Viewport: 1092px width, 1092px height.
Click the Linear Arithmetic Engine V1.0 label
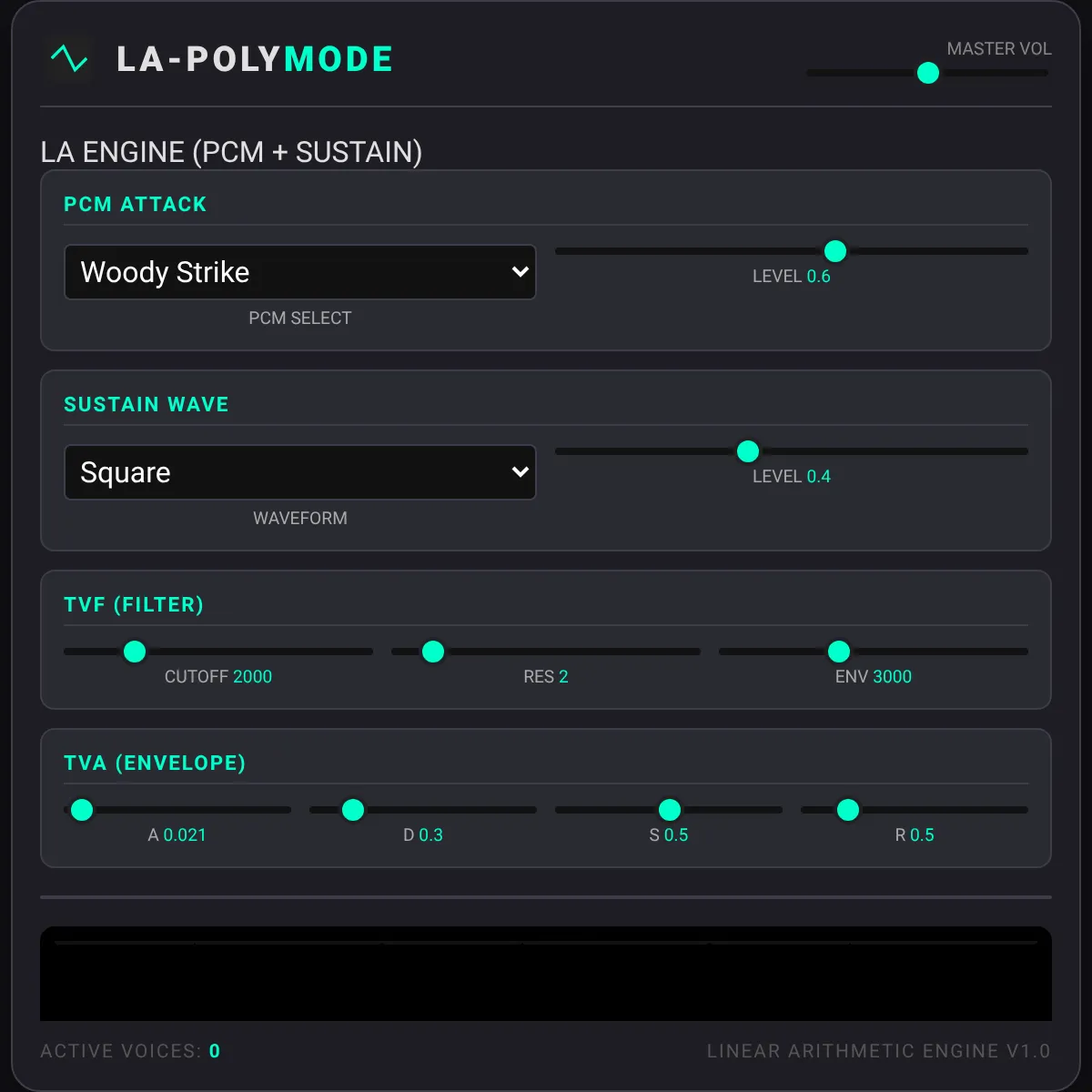tap(879, 1051)
